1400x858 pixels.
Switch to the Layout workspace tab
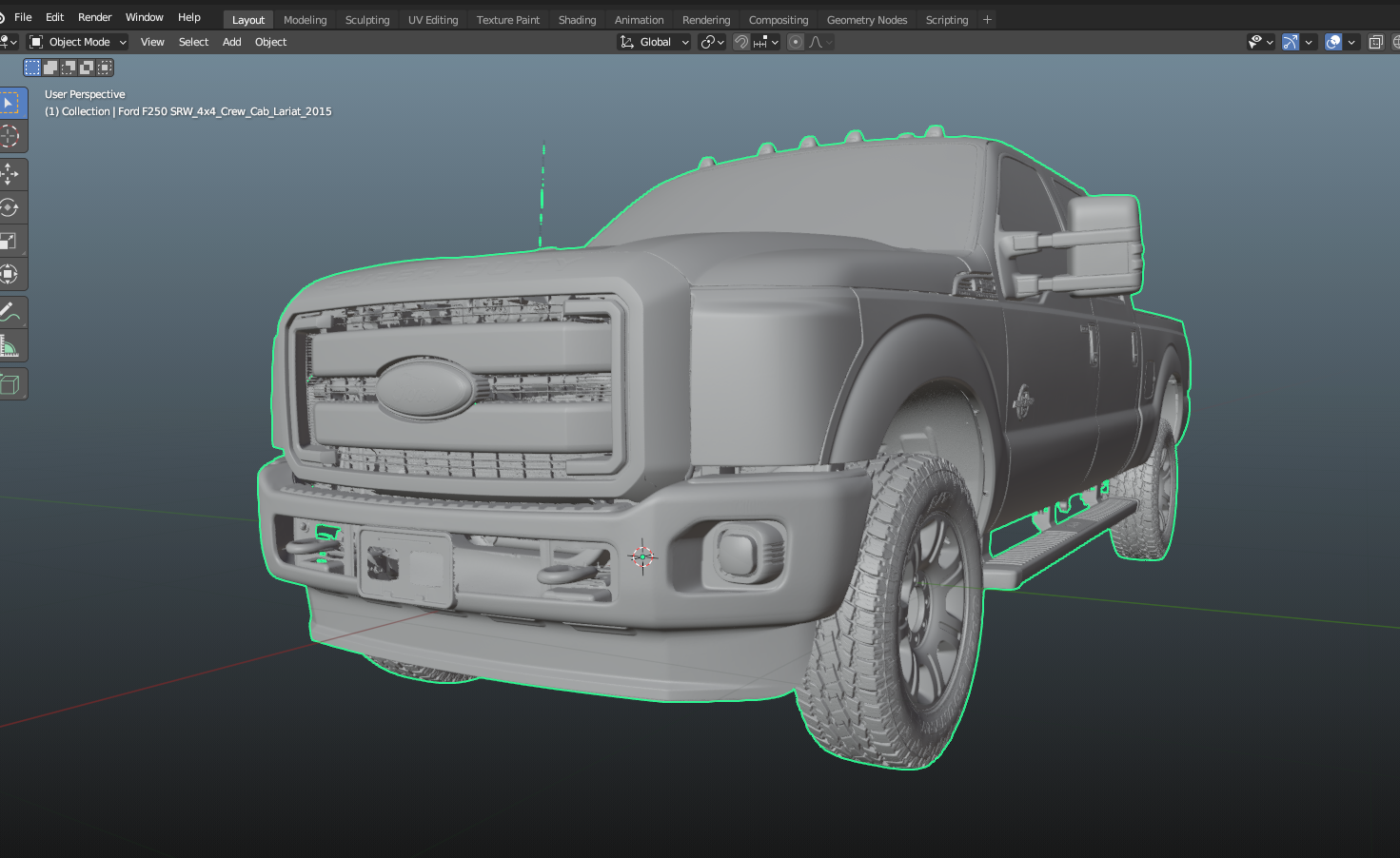[248, 20]
